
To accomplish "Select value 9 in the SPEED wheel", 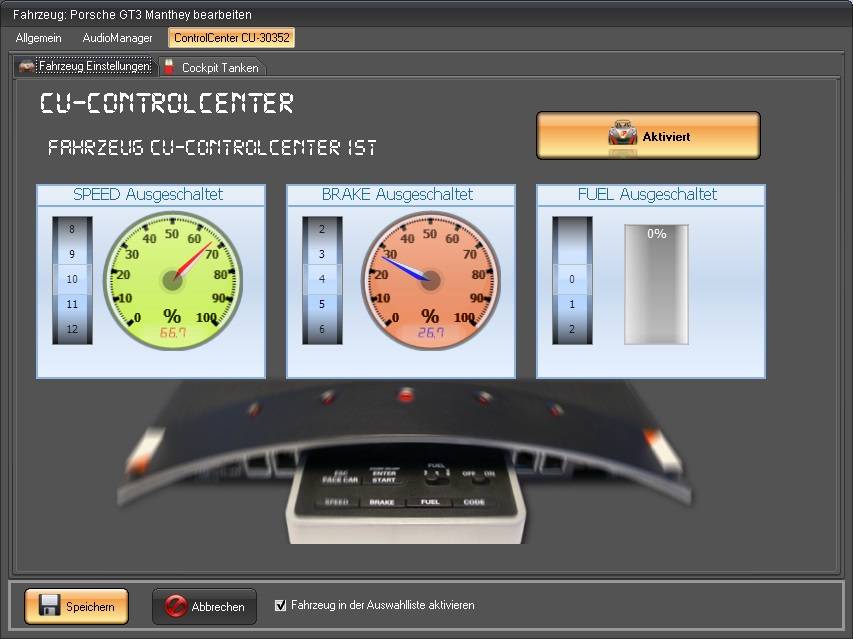I will tap(72, 254).
